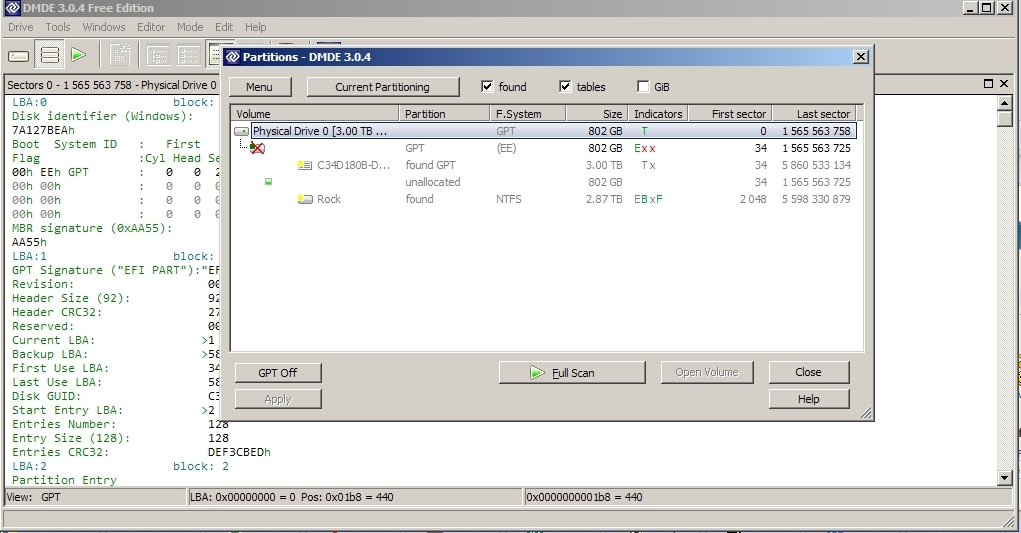
Task: Click the Rock volume drive icon
Action: pyautogui.click(x=305, y=199)
